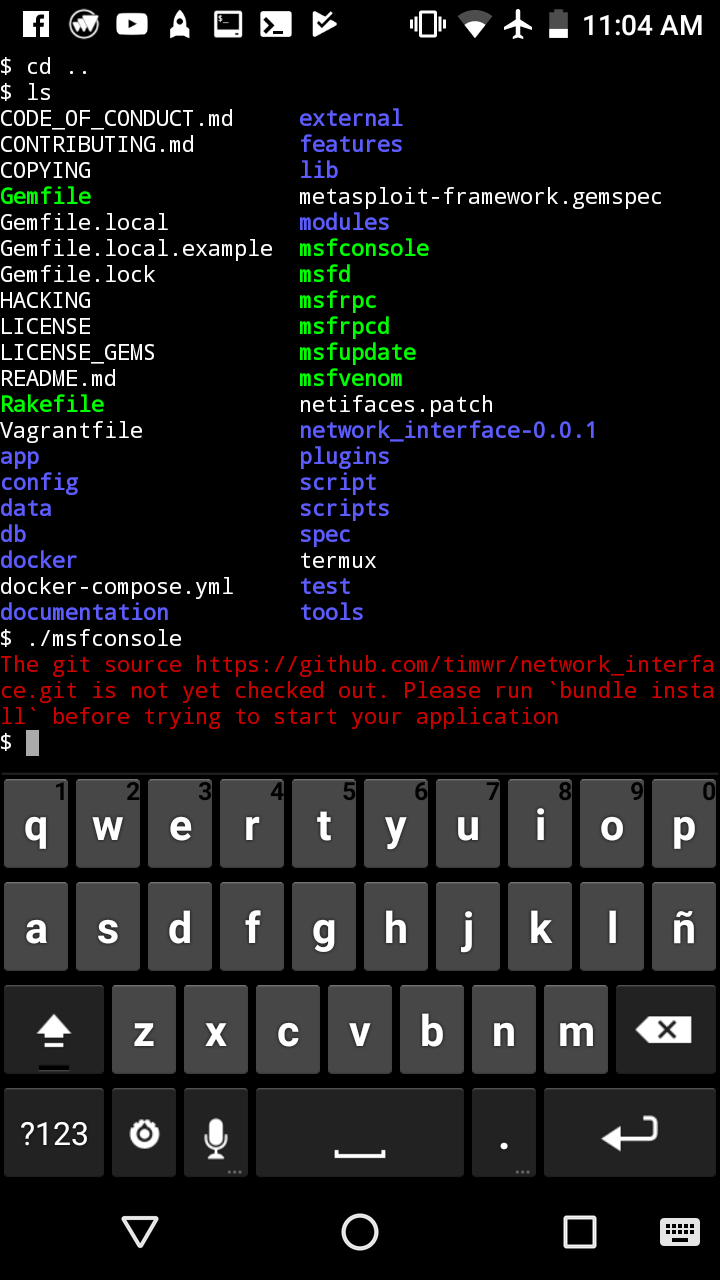
Task: Tap the WordPress notification icon in status bar
Action: pyautogui.click(x=84, y=25)
